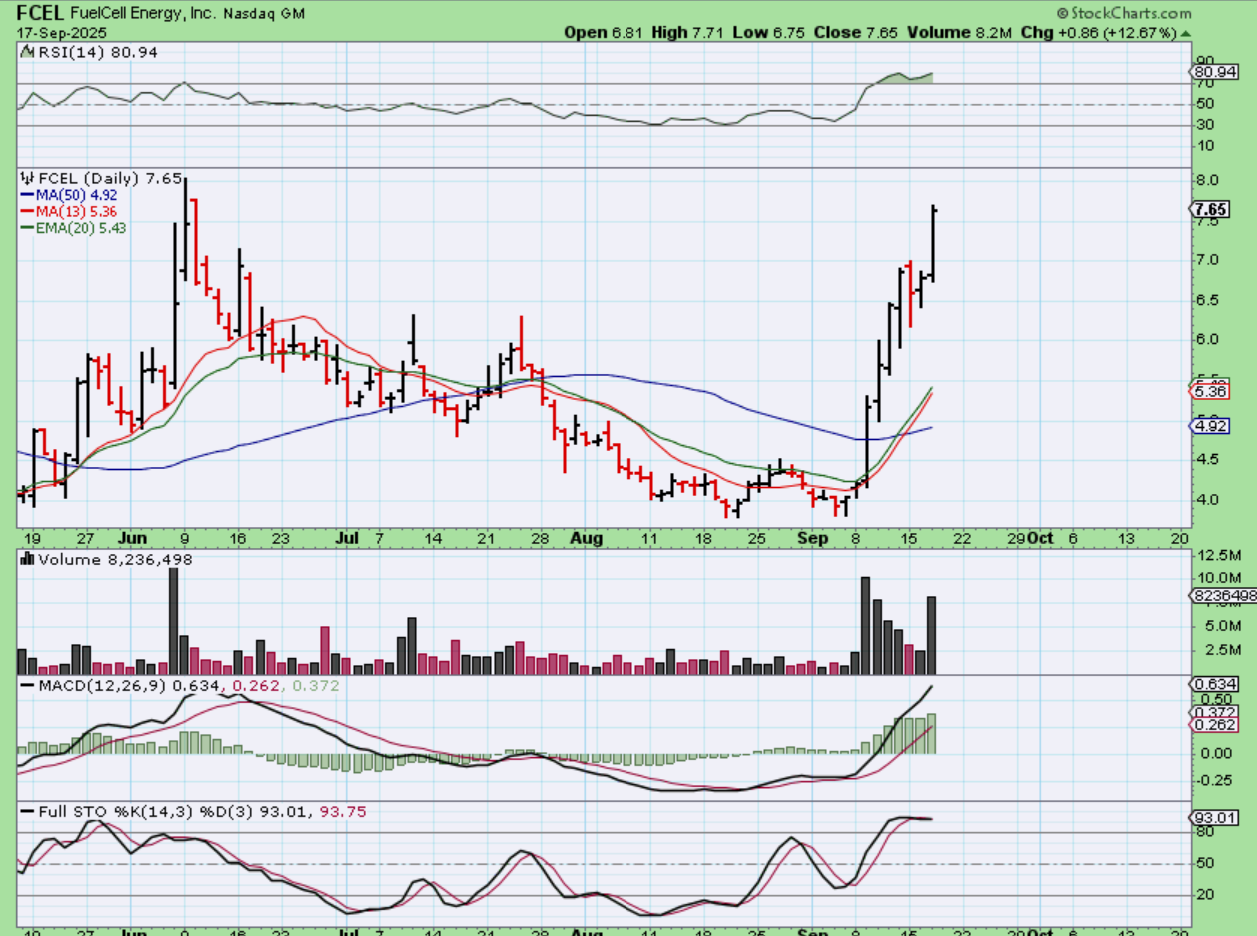Click the 7.65 price tag on right axis
1257x936 pixels.
[1211, 209]
